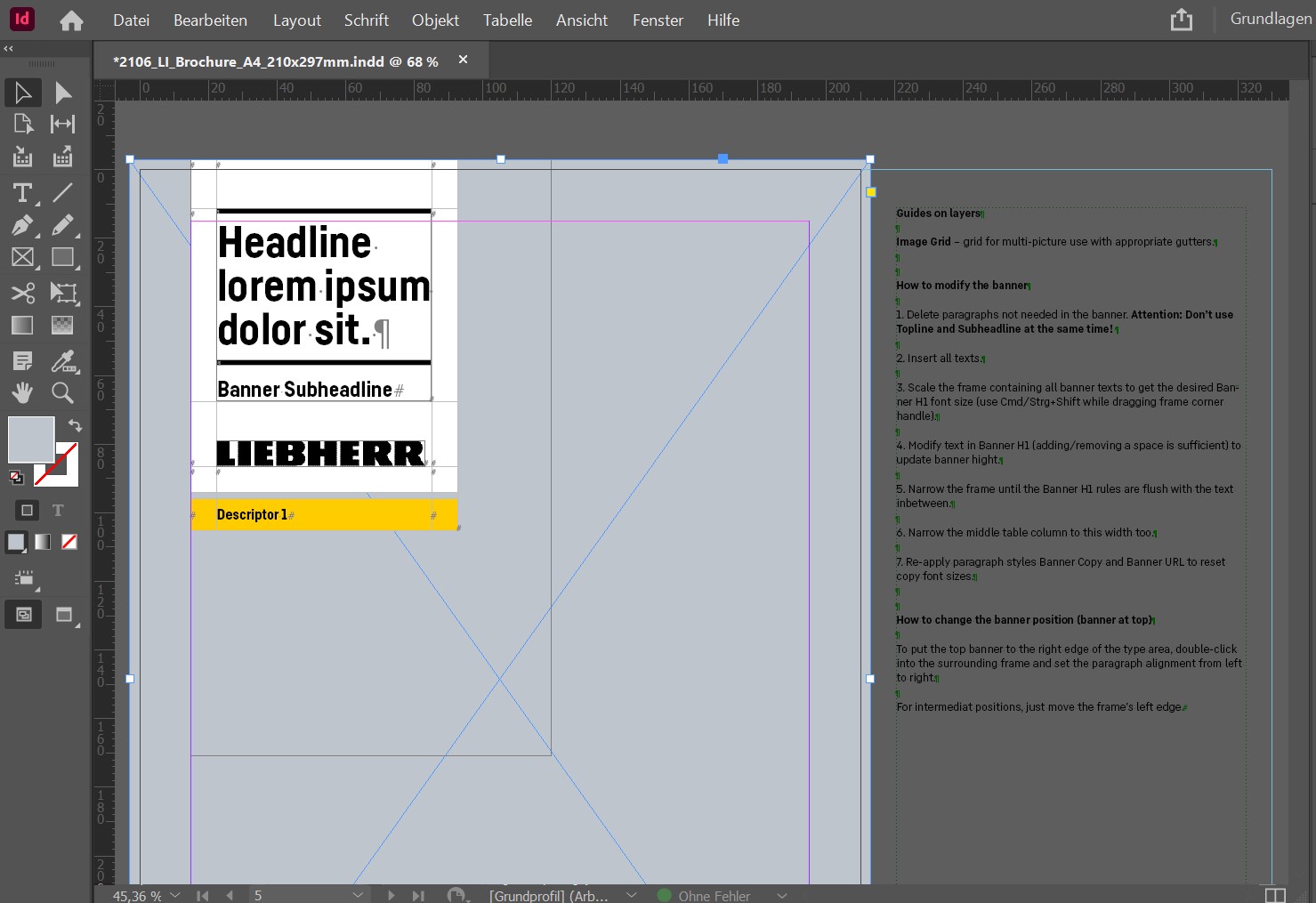Activate the Eyedropper tool
The height and width of the screenshot is (903, 1316).
62,361
